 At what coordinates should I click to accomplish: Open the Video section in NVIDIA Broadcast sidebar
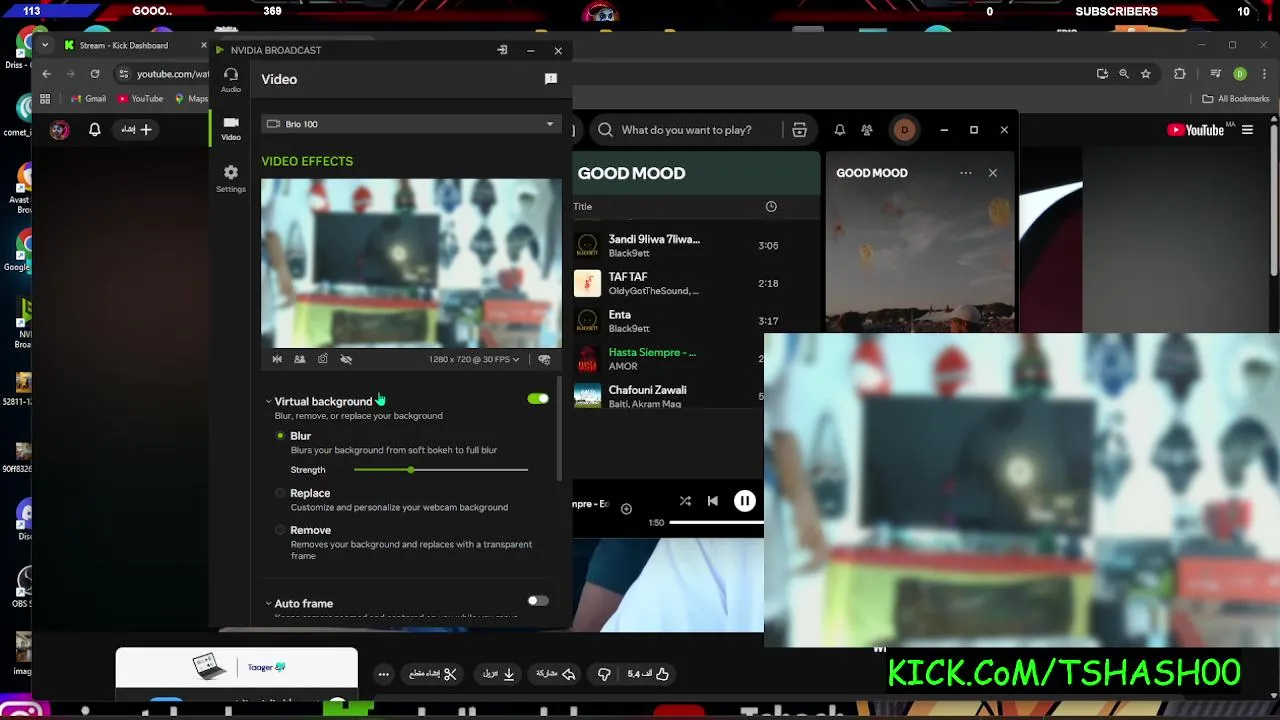click(x=231, y=128)
